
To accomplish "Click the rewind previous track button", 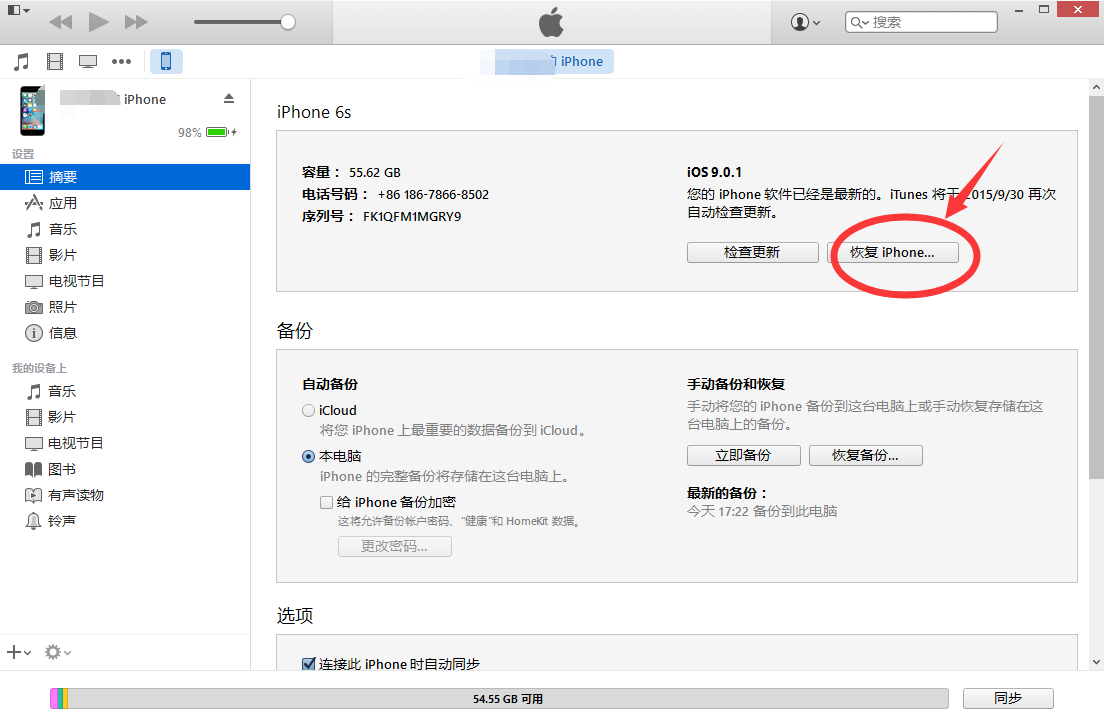I will tap(61, 22).
